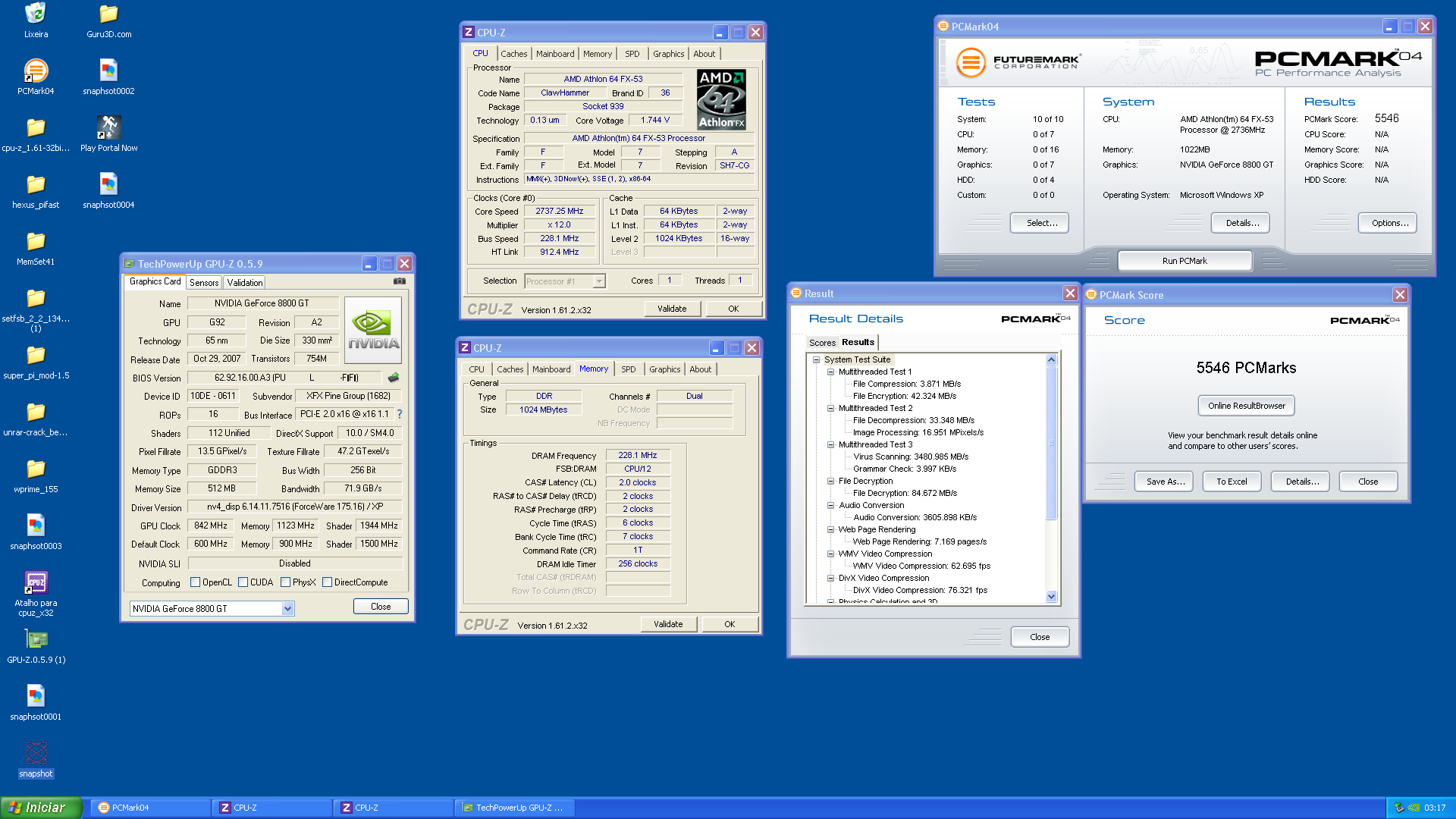Select the TechPowerUp GPU-Z taskbar button
Viewport: 1456px width, 819px height.
pos(514,808)
